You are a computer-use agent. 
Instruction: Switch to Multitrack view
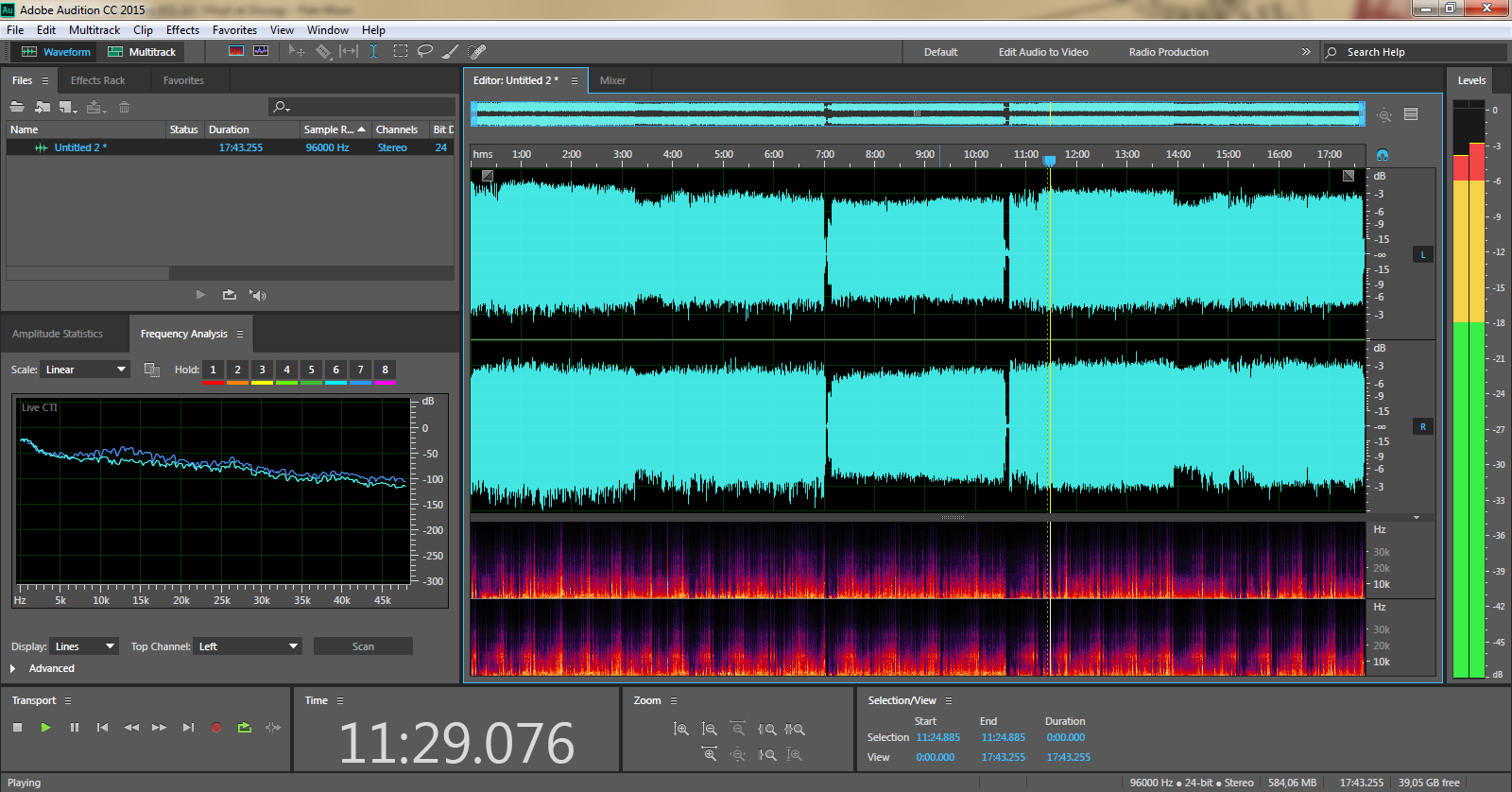click(142, 52)
